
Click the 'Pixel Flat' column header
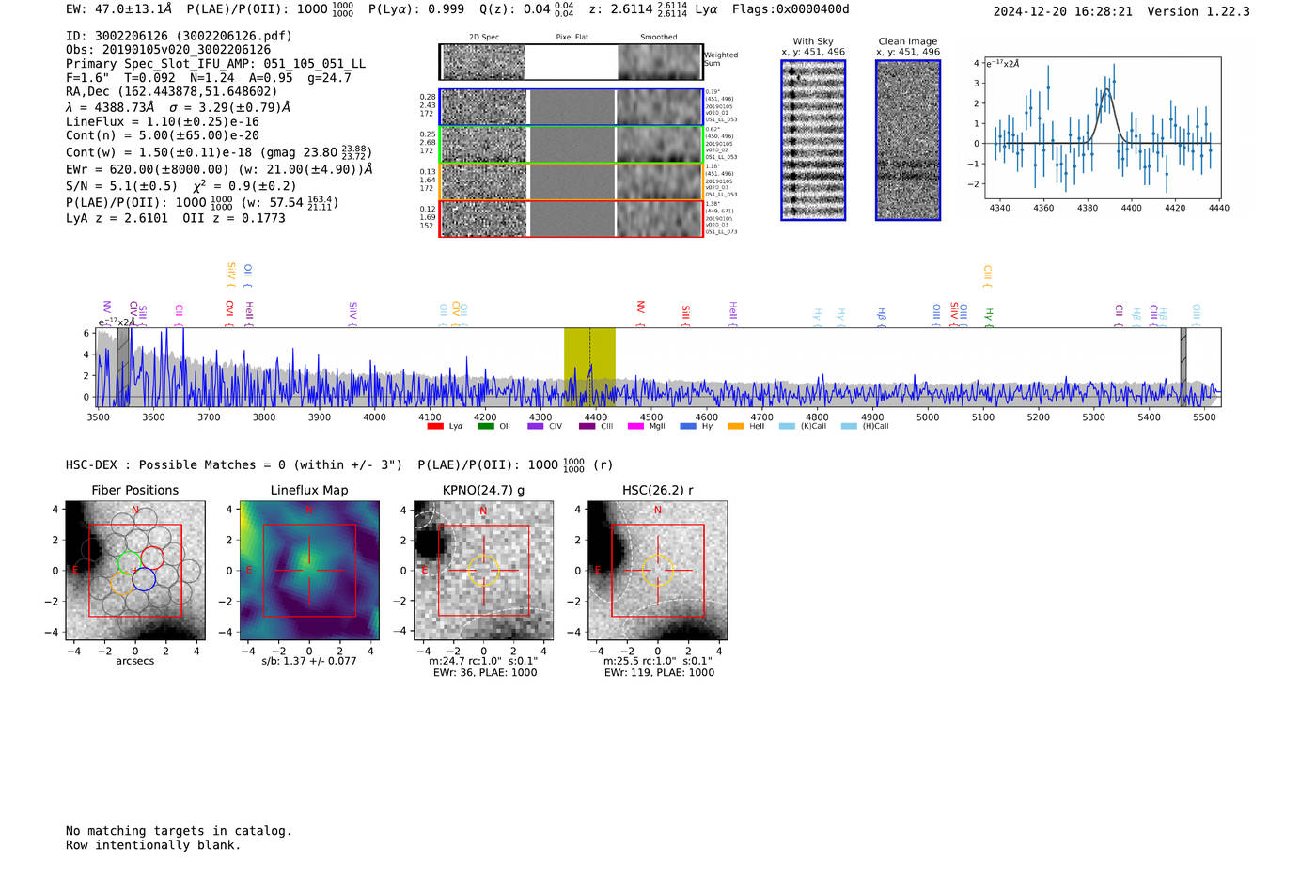(x=572, y=38)
